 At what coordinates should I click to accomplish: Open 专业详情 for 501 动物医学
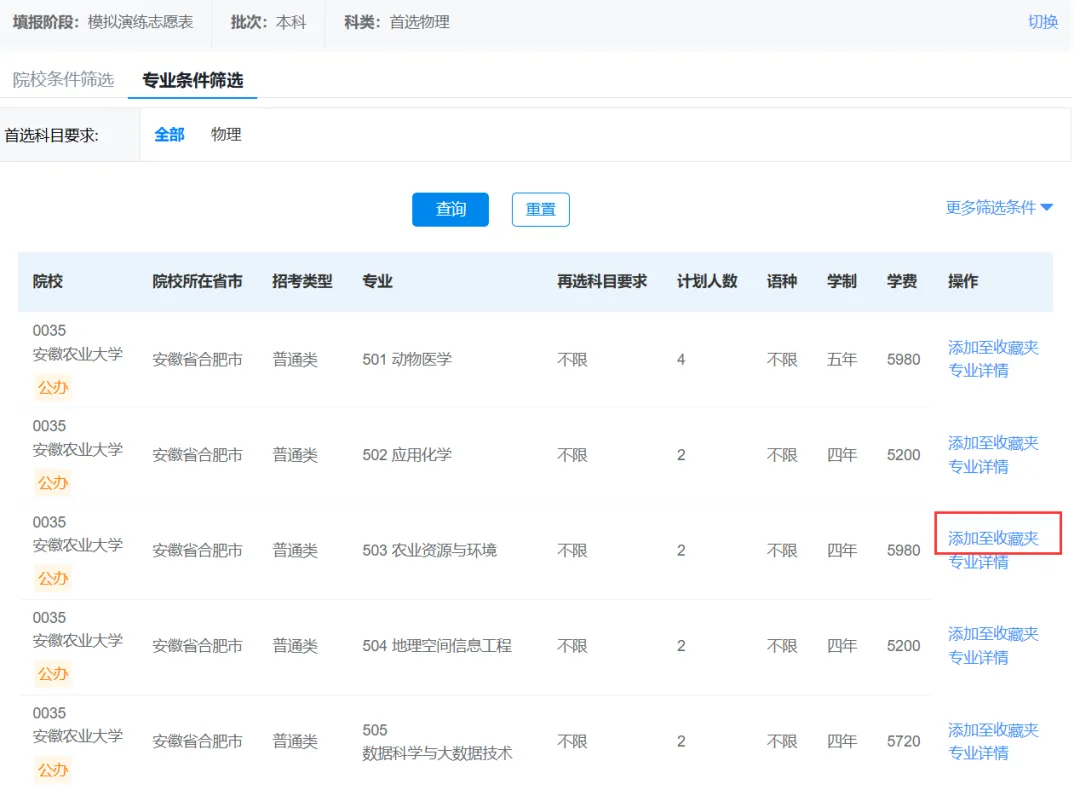pyautogui.click(x=978, y=371)
